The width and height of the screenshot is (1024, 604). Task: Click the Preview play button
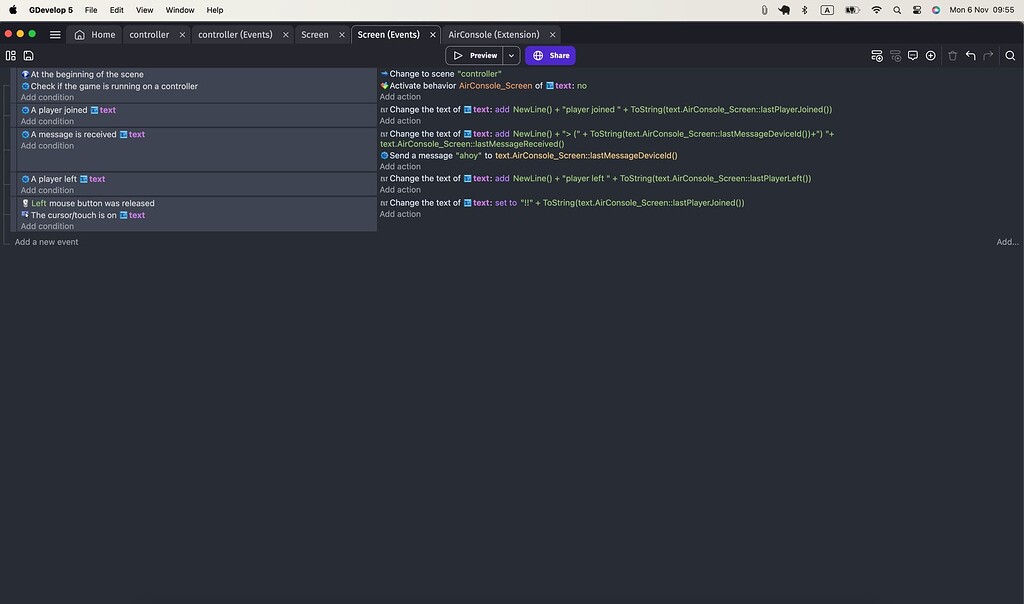click(x=475, y=56)
